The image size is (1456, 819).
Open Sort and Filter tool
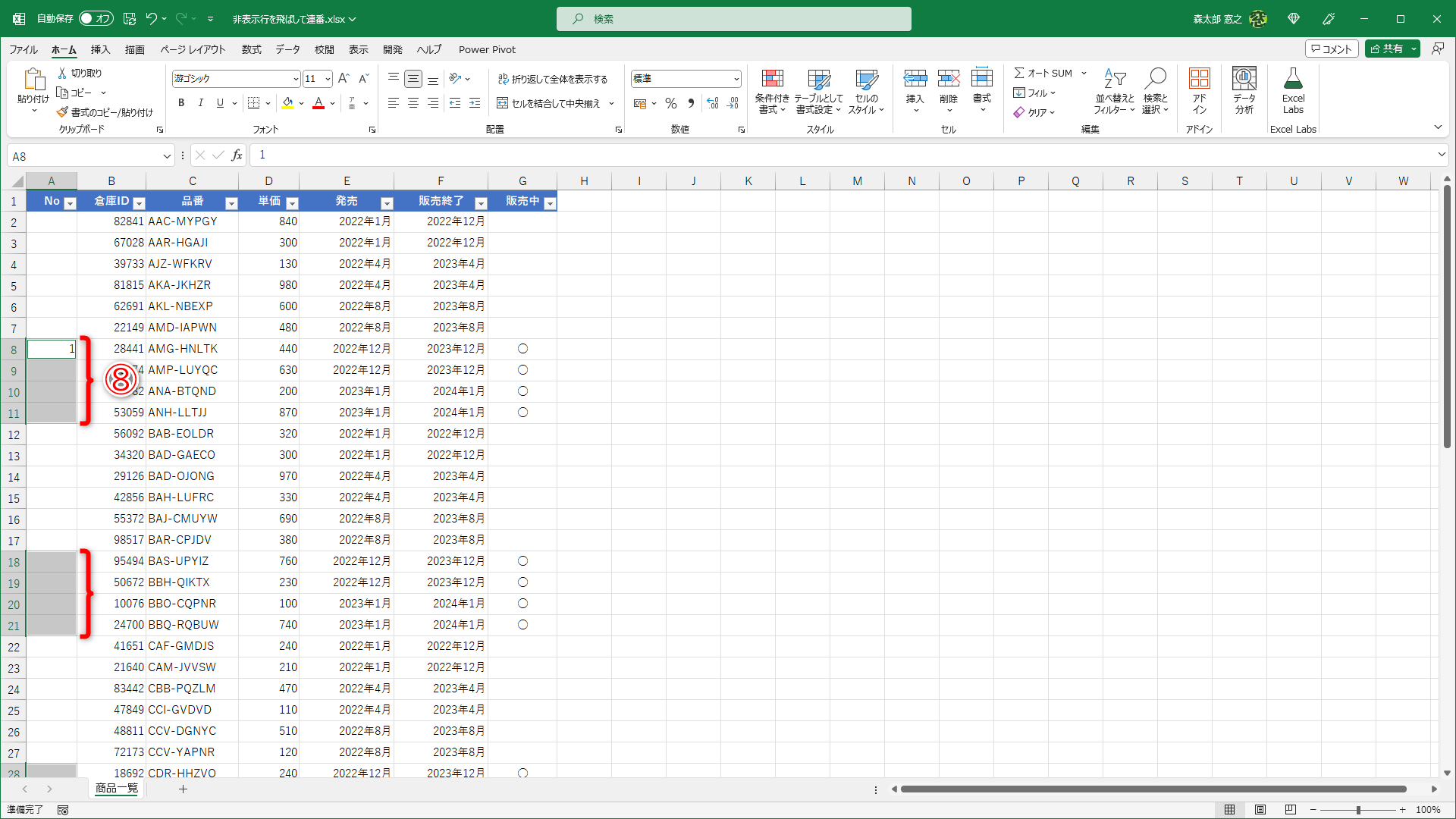[1114, 91]
